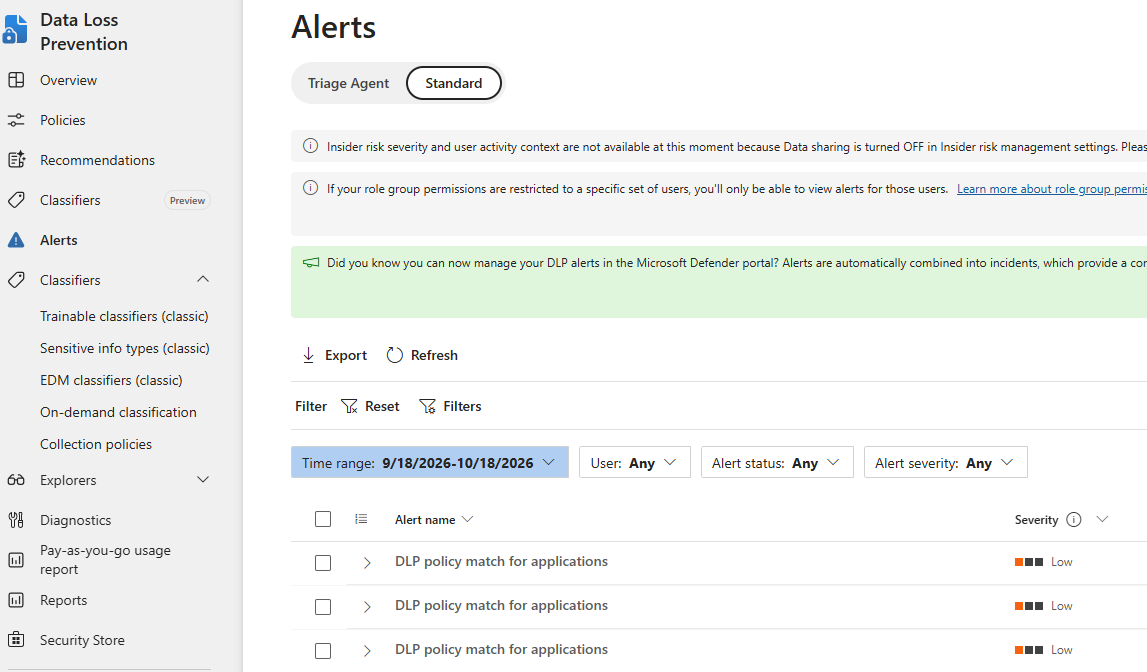
Task: Select Trainable classifiers (classic)
Action: (x=124, y=316)
